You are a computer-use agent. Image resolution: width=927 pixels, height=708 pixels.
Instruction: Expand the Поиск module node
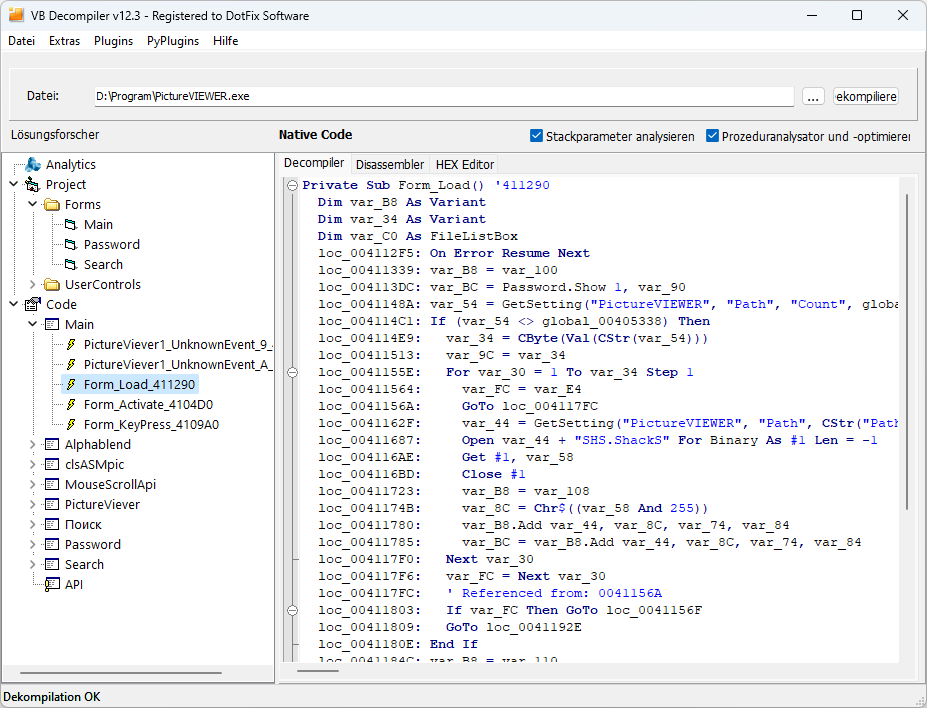click(x=33, y=525)
